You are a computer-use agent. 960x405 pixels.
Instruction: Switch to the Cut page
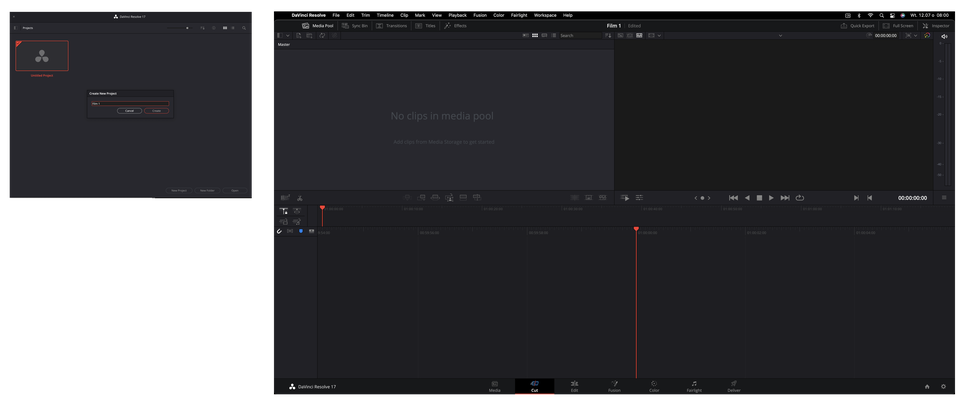point(534,386)
